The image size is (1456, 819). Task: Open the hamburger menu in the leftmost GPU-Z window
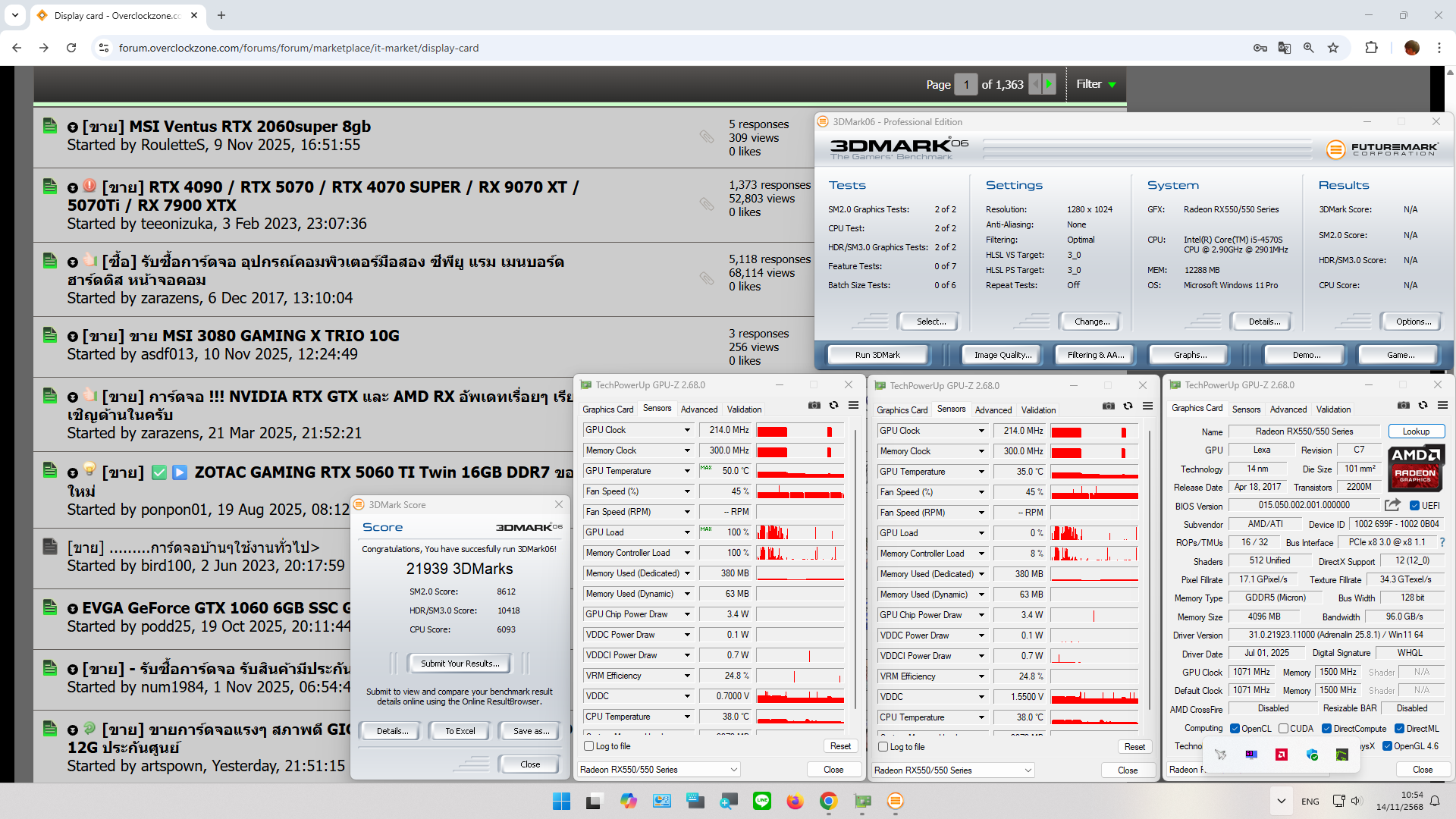(x=853, y=406)
